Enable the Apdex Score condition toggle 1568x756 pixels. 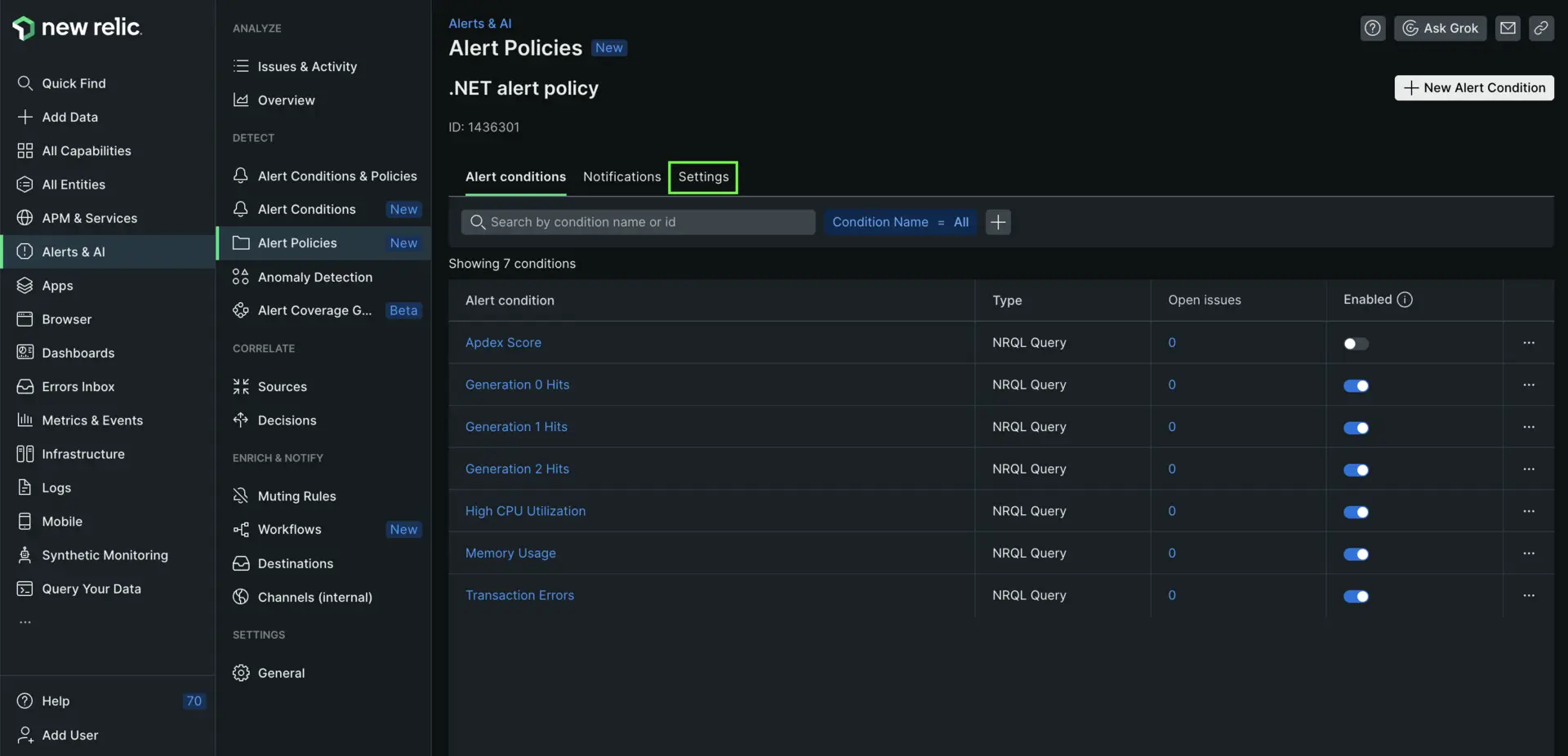(x=1356, y=344)
